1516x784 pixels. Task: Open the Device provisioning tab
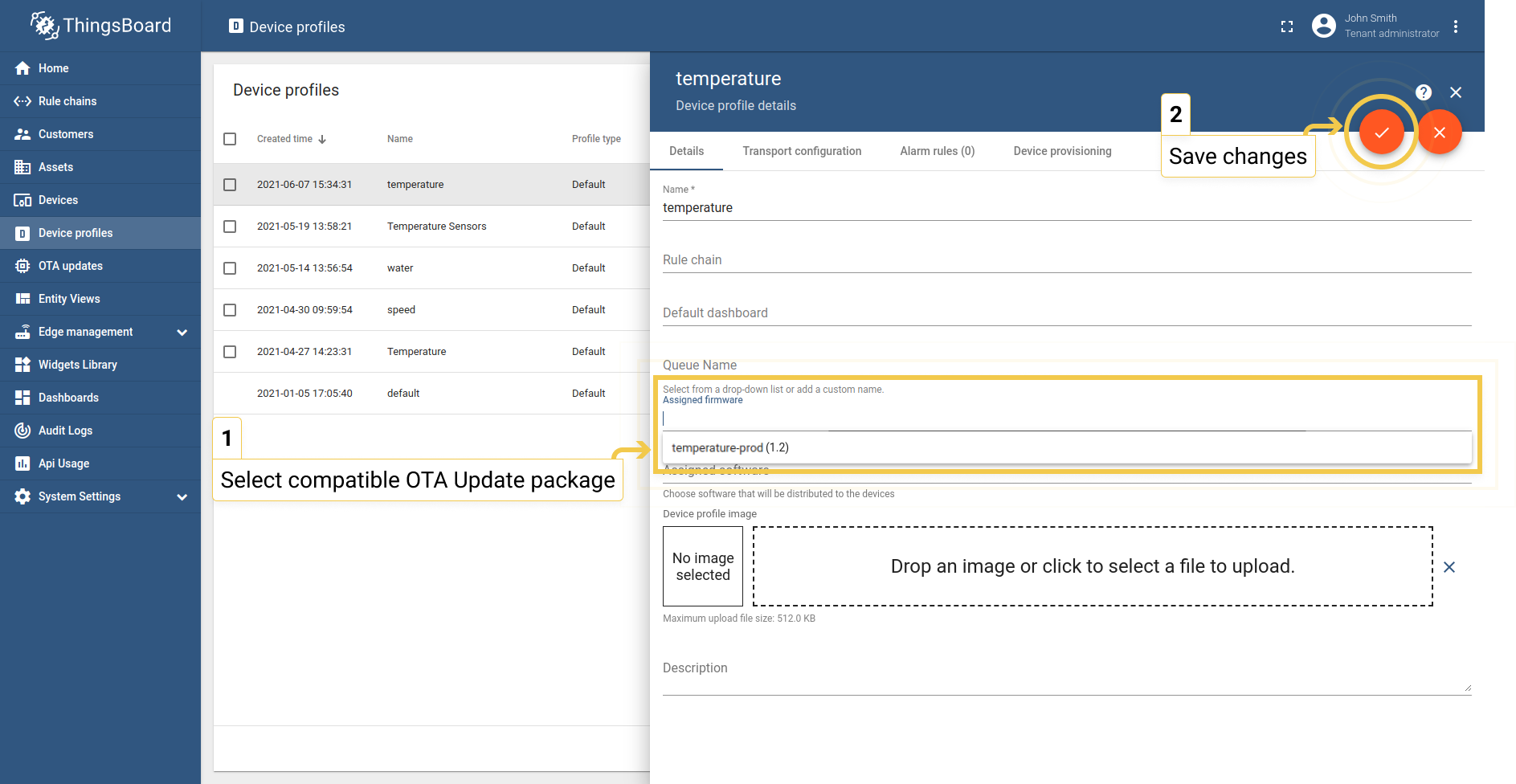(1062, 151)
